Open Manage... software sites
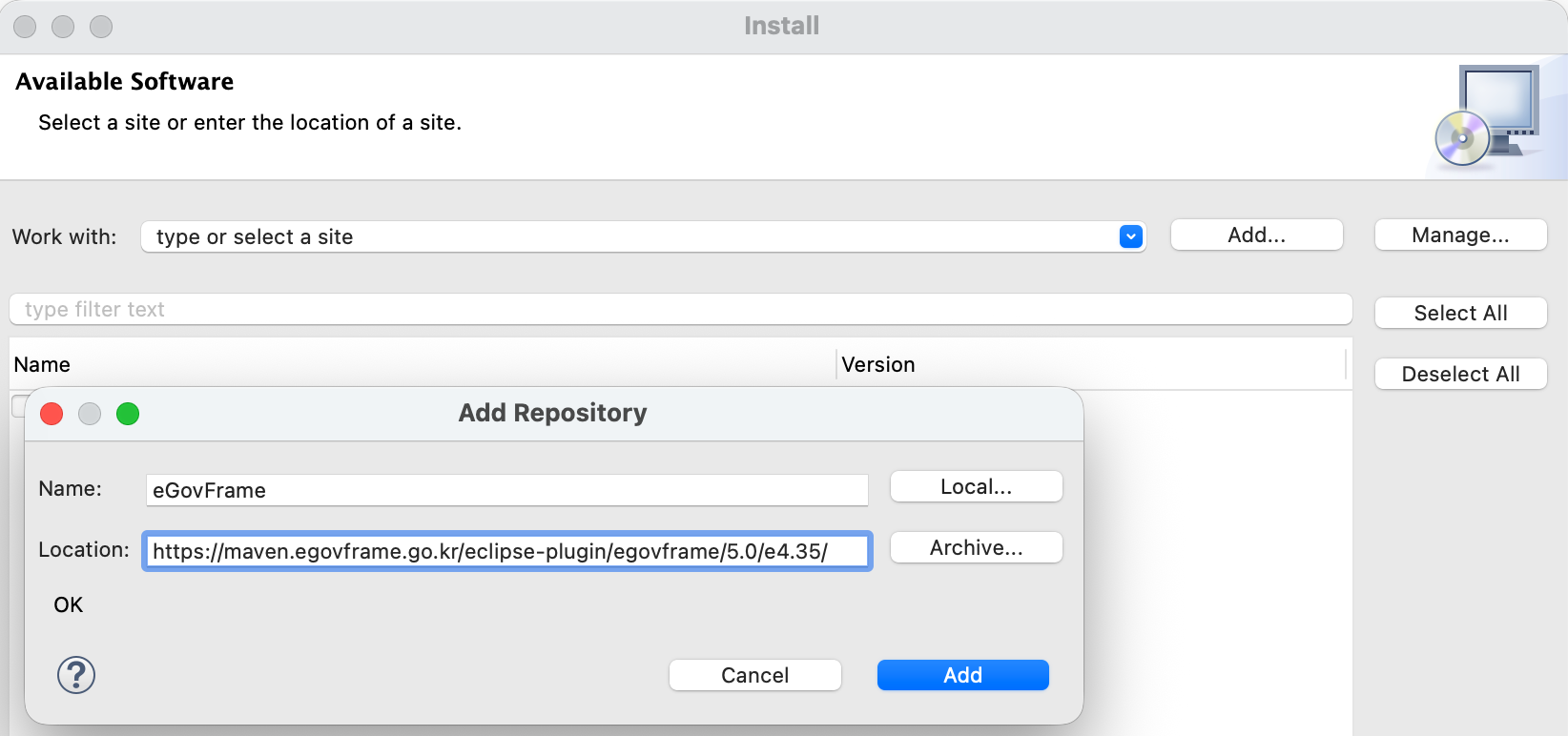The image size is (1568, 736). pyautogui.click(x=1459, y=235)
